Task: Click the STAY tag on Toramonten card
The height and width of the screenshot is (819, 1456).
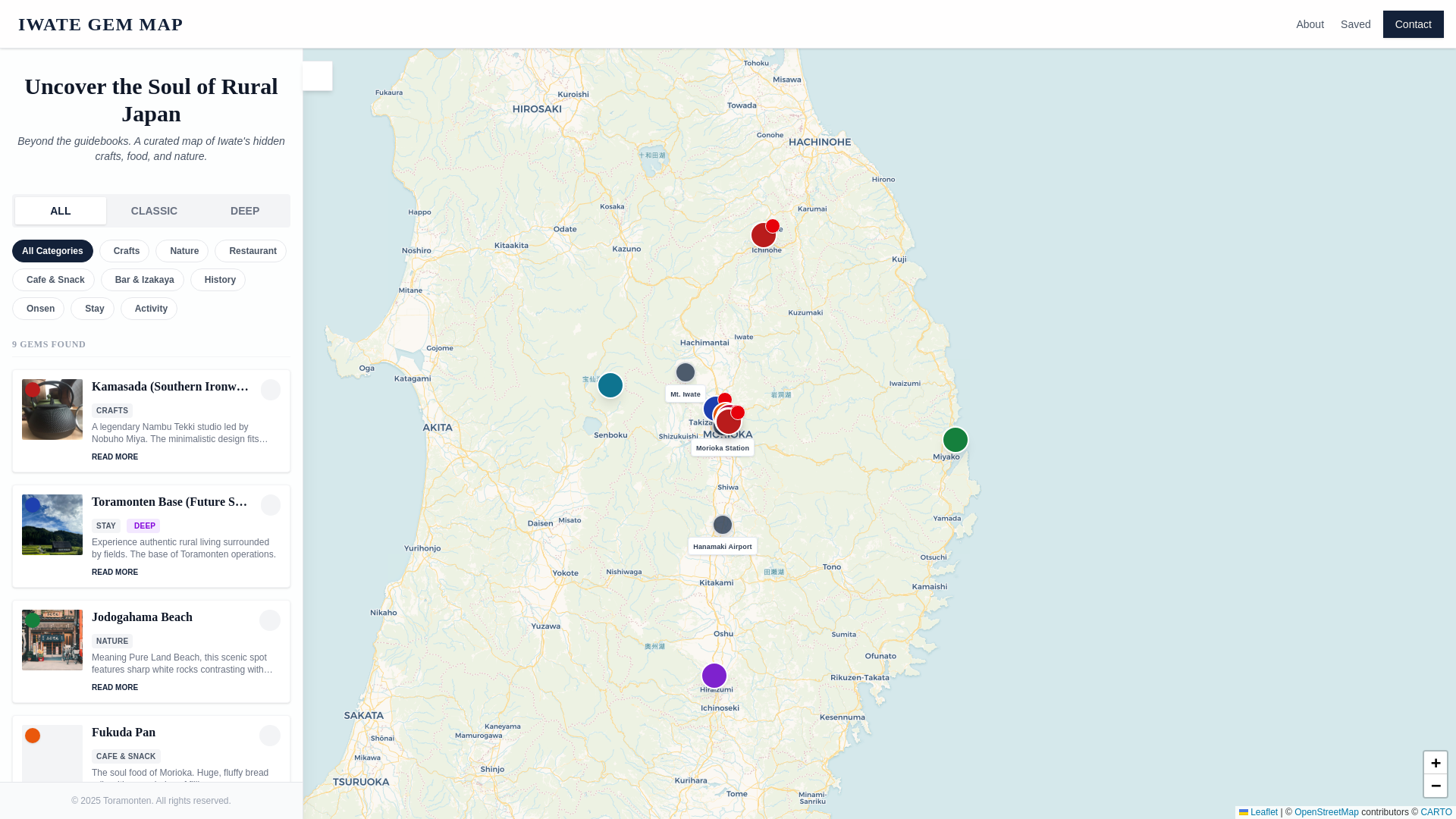Action: tap(106, 526)
